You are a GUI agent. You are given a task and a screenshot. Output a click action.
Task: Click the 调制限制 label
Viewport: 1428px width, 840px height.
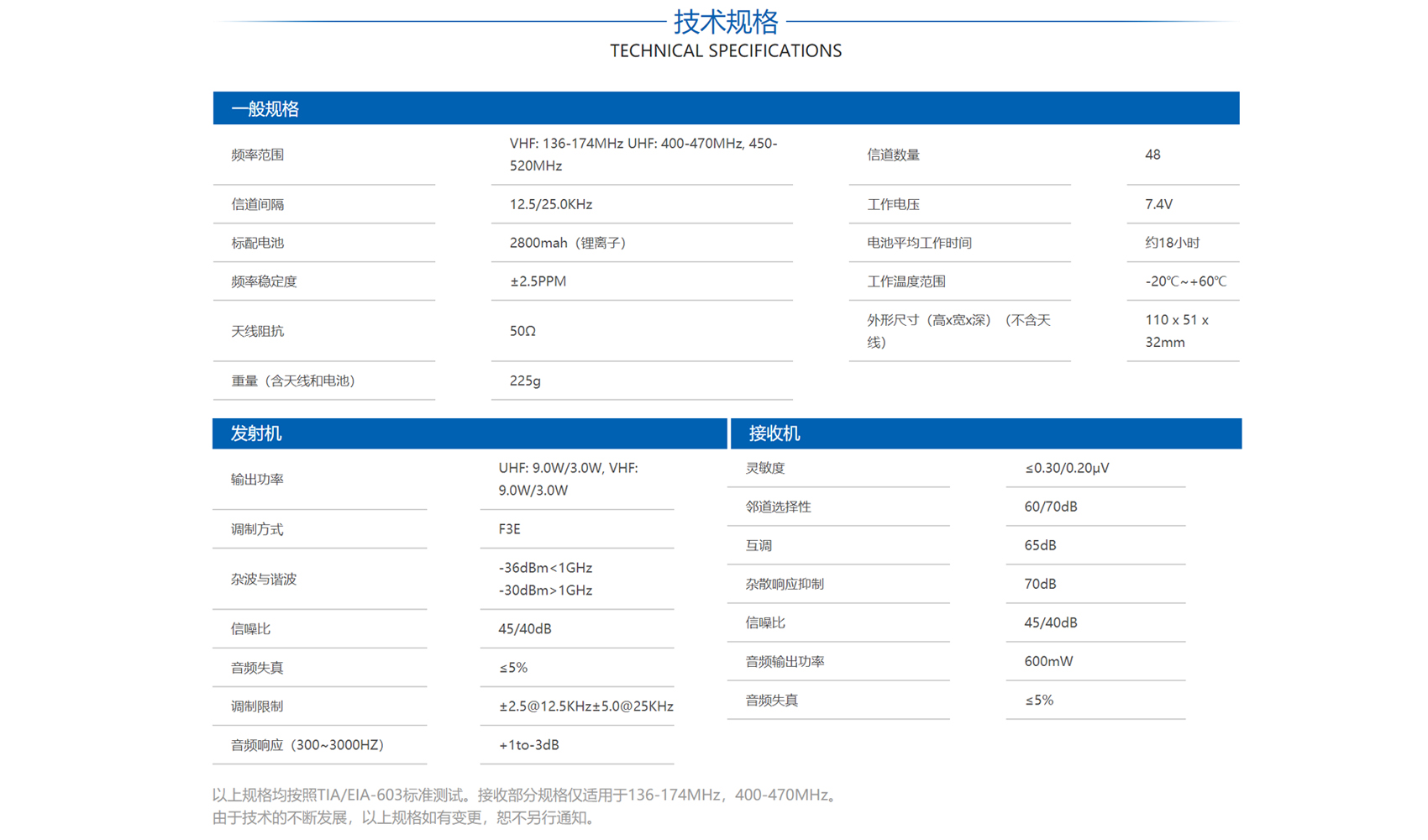click(x=257, y=706)
